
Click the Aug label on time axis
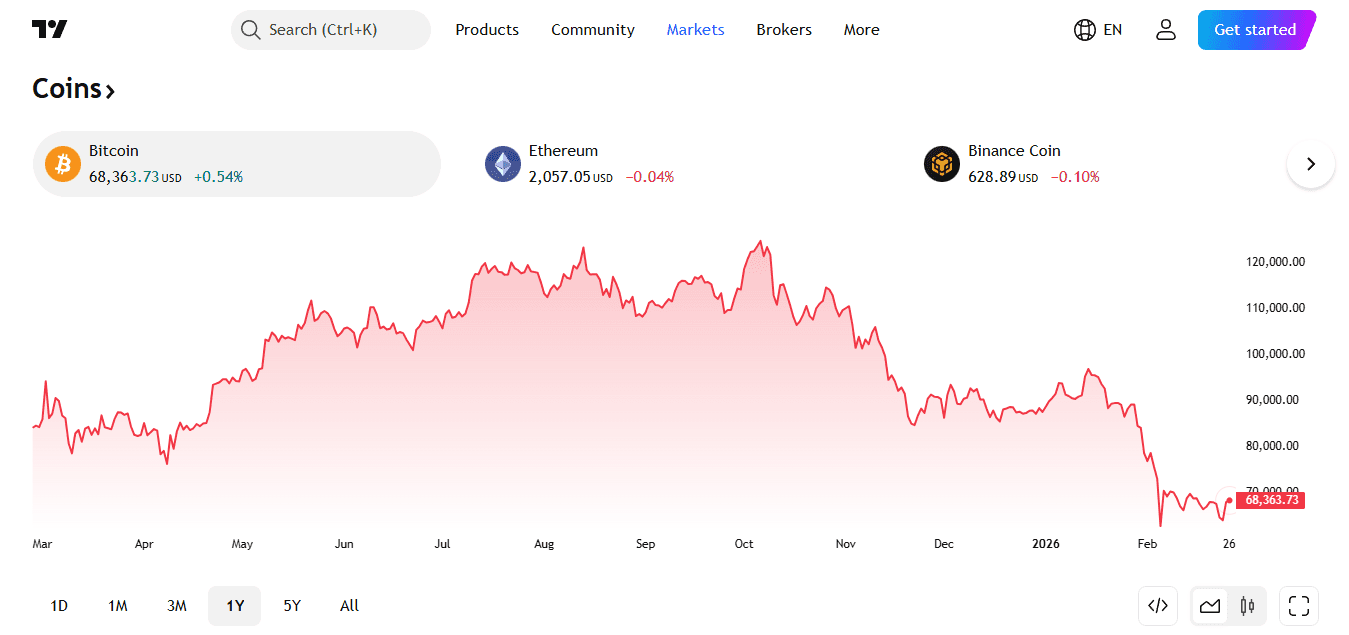pos(544,544)
